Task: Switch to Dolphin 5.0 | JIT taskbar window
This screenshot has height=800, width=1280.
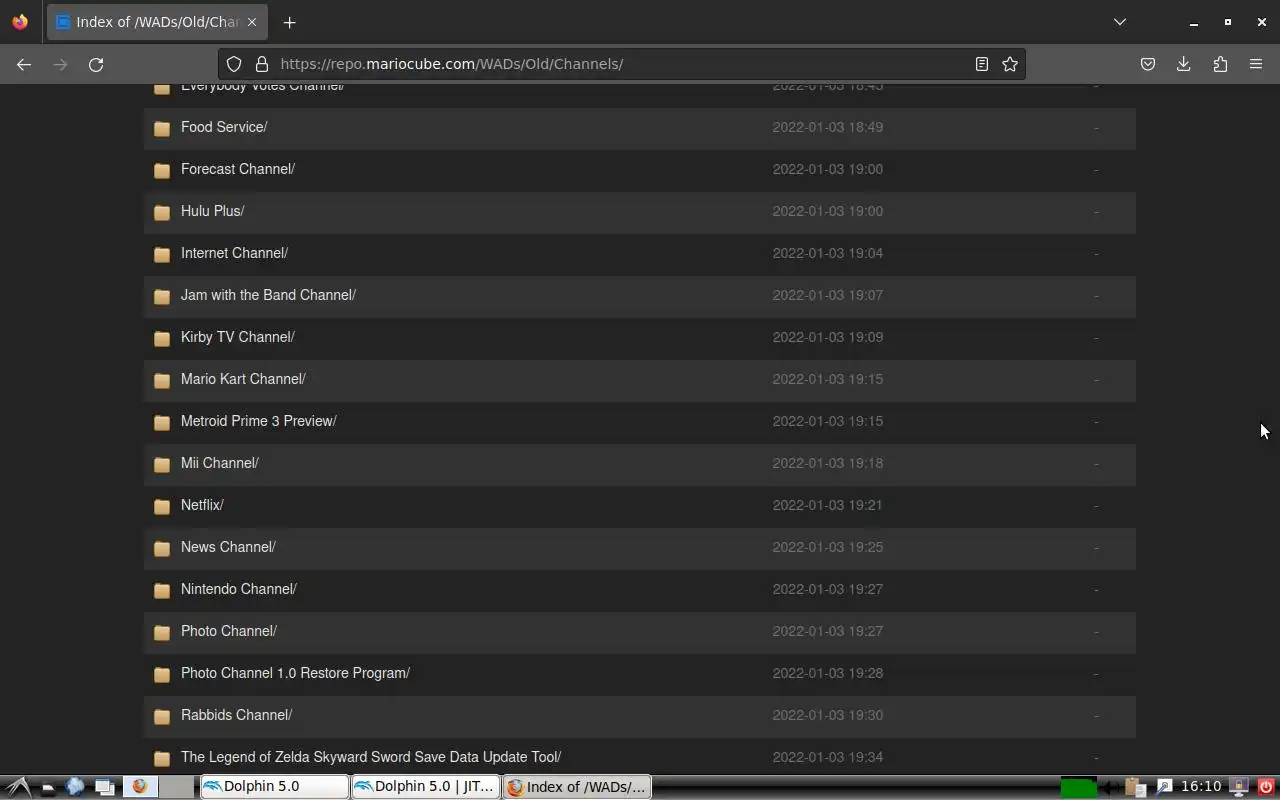Action: pyautogui.click(x=425, y=787)
